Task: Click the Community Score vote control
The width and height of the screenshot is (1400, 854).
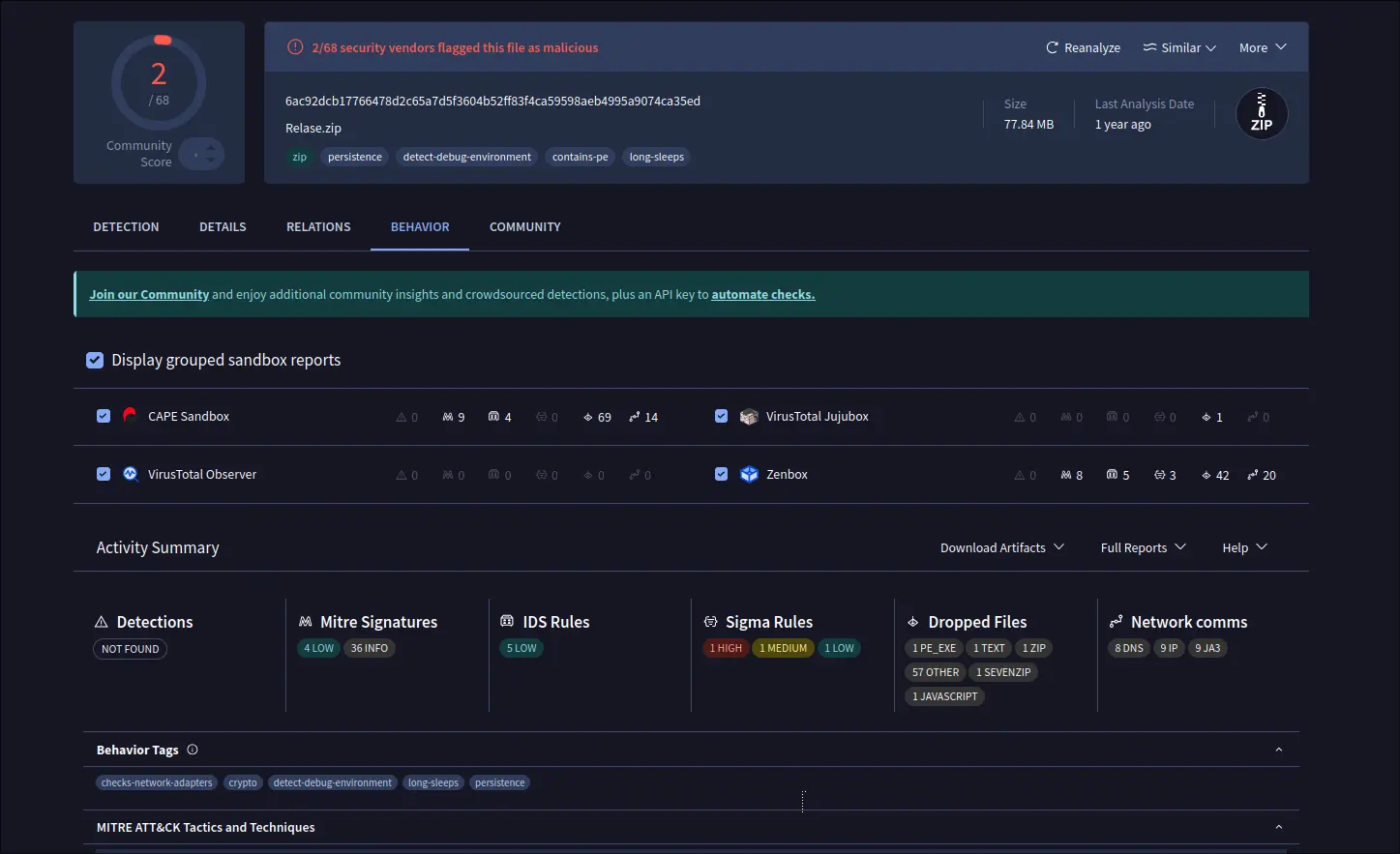Action: pos(201,154)
